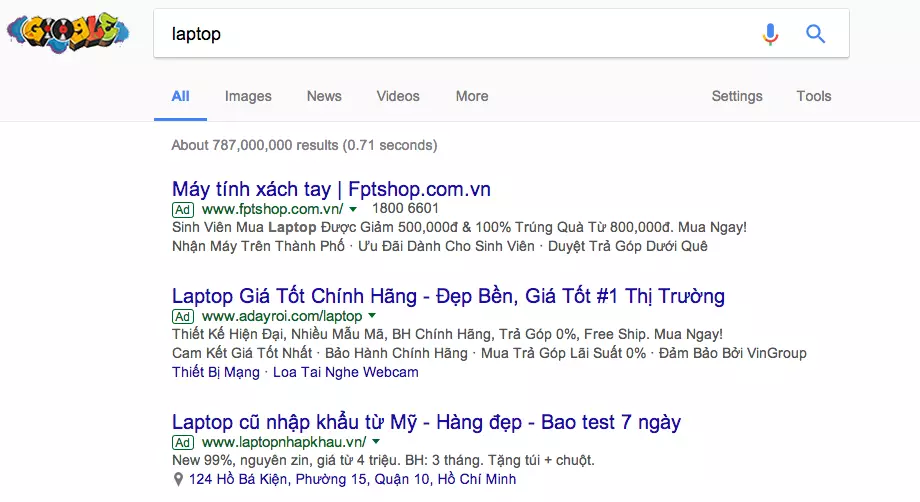Viewport: 920px width, 502px height.
Task: Follow the 'Thiết Bị Mạng' sitelink
Action: pyautogui.click(x=216, y=372)
